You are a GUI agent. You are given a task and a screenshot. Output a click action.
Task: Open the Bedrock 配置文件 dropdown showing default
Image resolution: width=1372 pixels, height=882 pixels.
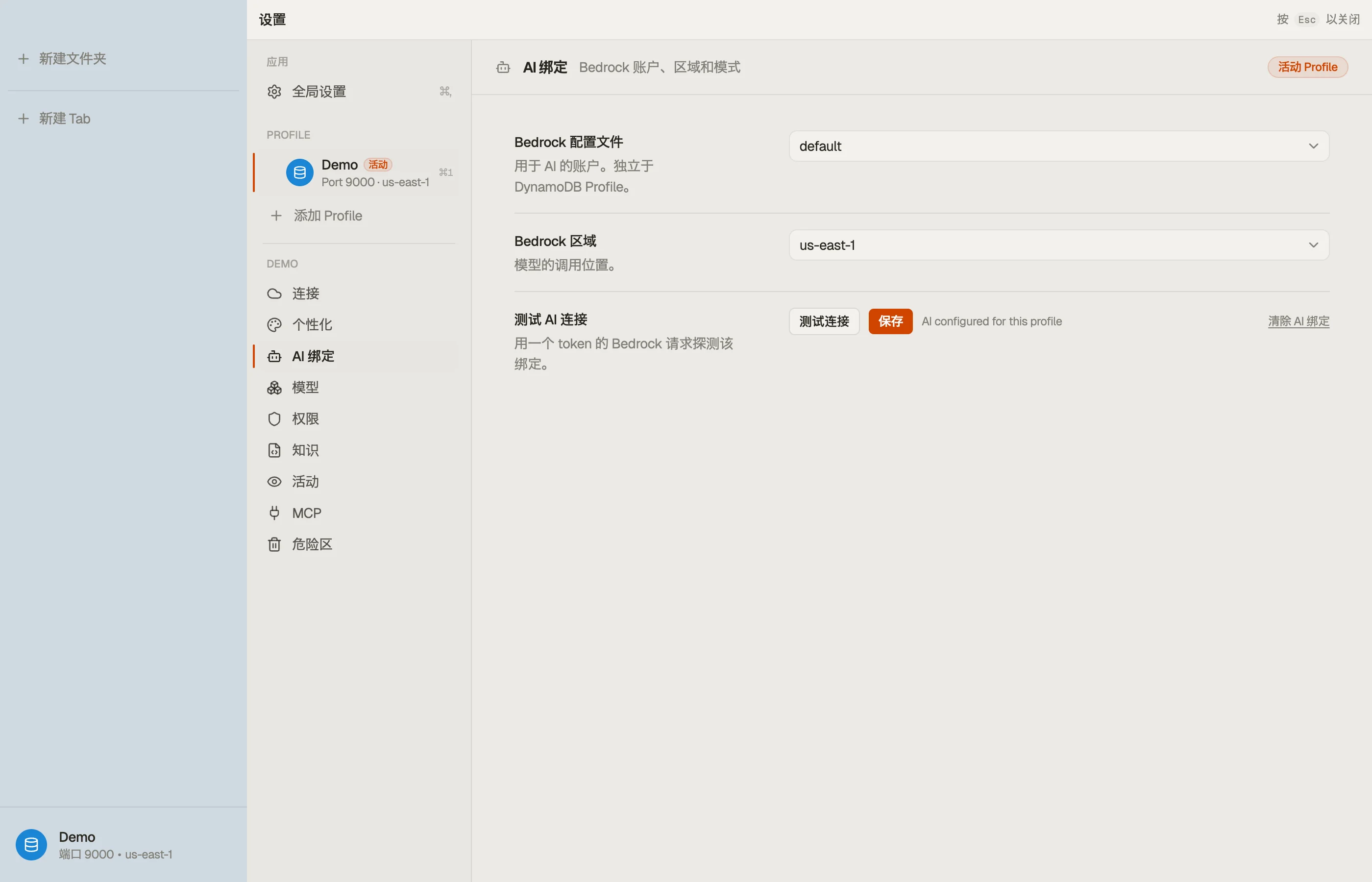1059,146
